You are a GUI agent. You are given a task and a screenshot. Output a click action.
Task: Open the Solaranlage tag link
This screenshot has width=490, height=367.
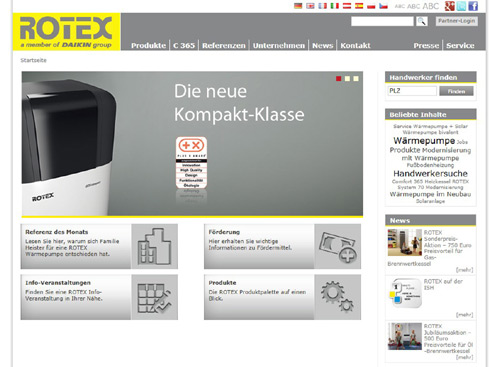pyautogui.click(x=430, y=201)
